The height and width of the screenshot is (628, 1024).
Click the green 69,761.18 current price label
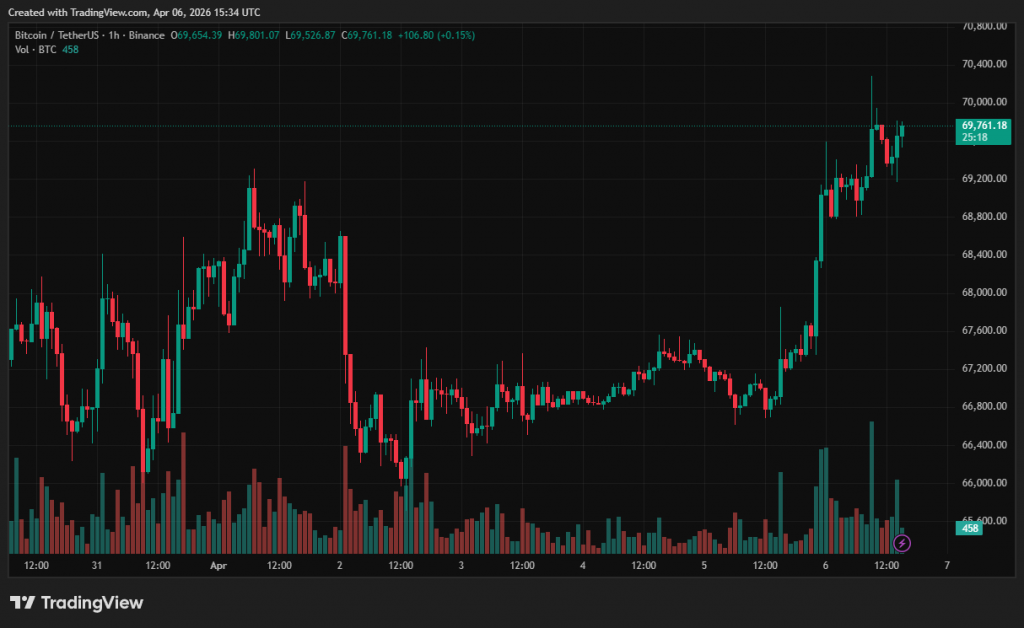984,125
